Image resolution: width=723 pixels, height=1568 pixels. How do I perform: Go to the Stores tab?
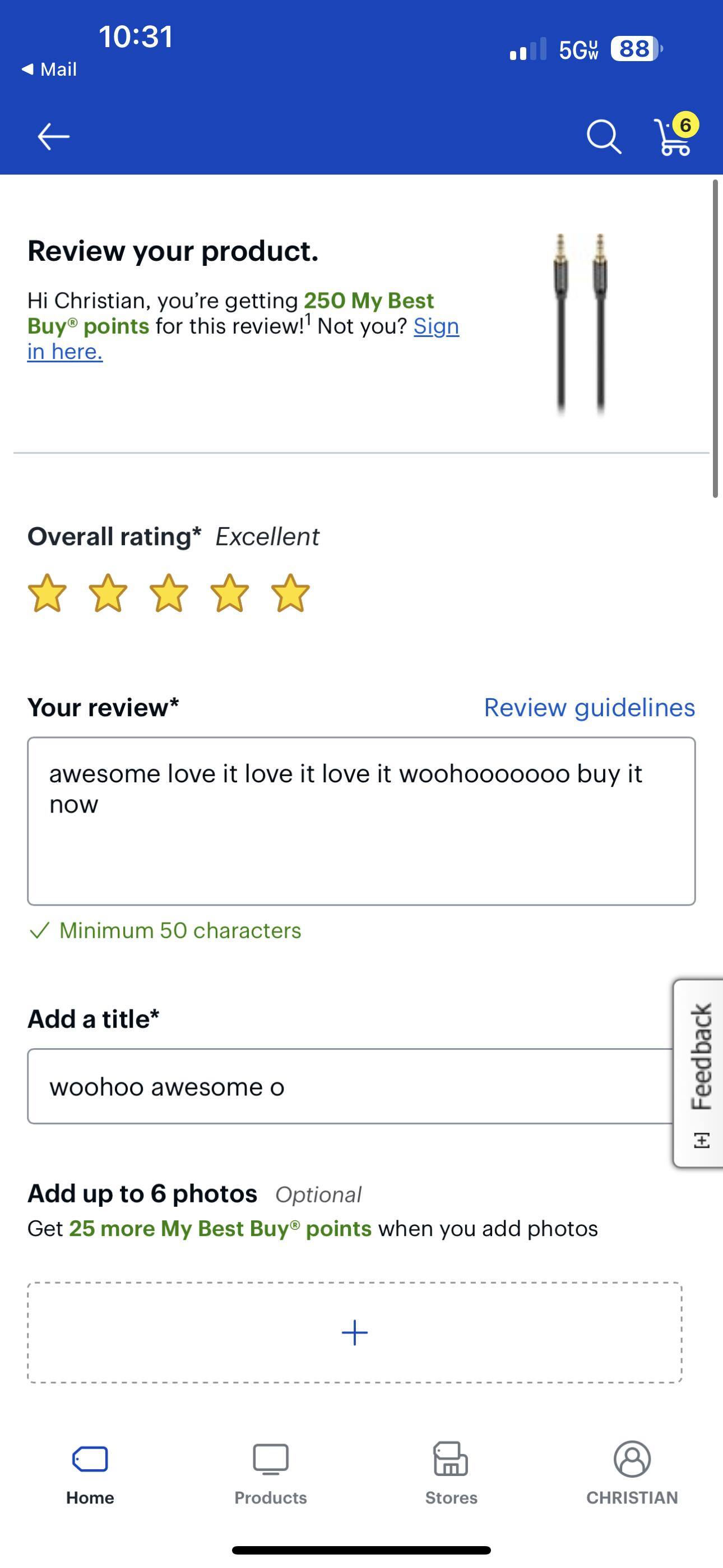pyautogui.click(x=451, y=1472)
